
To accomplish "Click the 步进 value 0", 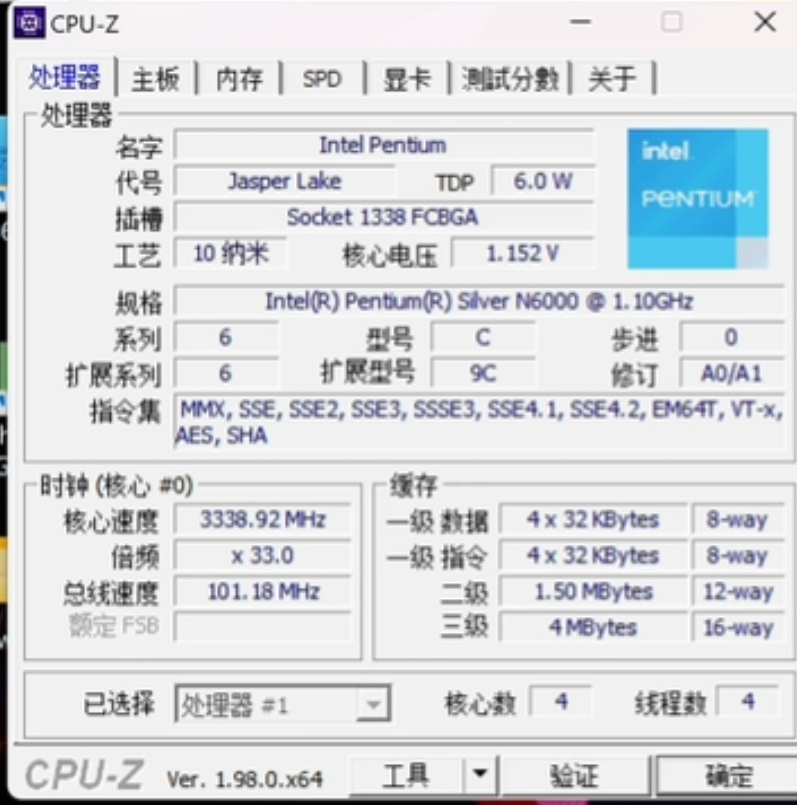I will (731, 337).
